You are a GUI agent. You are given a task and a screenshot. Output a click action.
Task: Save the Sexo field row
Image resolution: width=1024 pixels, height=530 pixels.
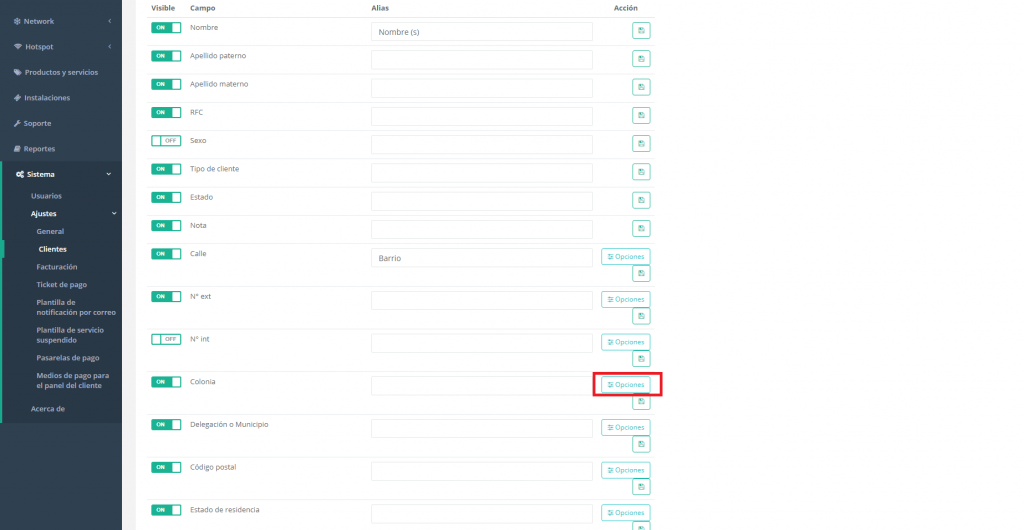641,144
